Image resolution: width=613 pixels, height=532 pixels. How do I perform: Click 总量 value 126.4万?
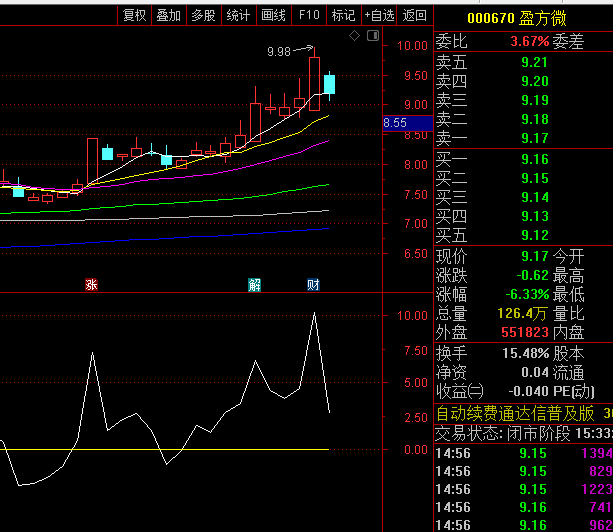pyautogui.click(x=523, y=313)
